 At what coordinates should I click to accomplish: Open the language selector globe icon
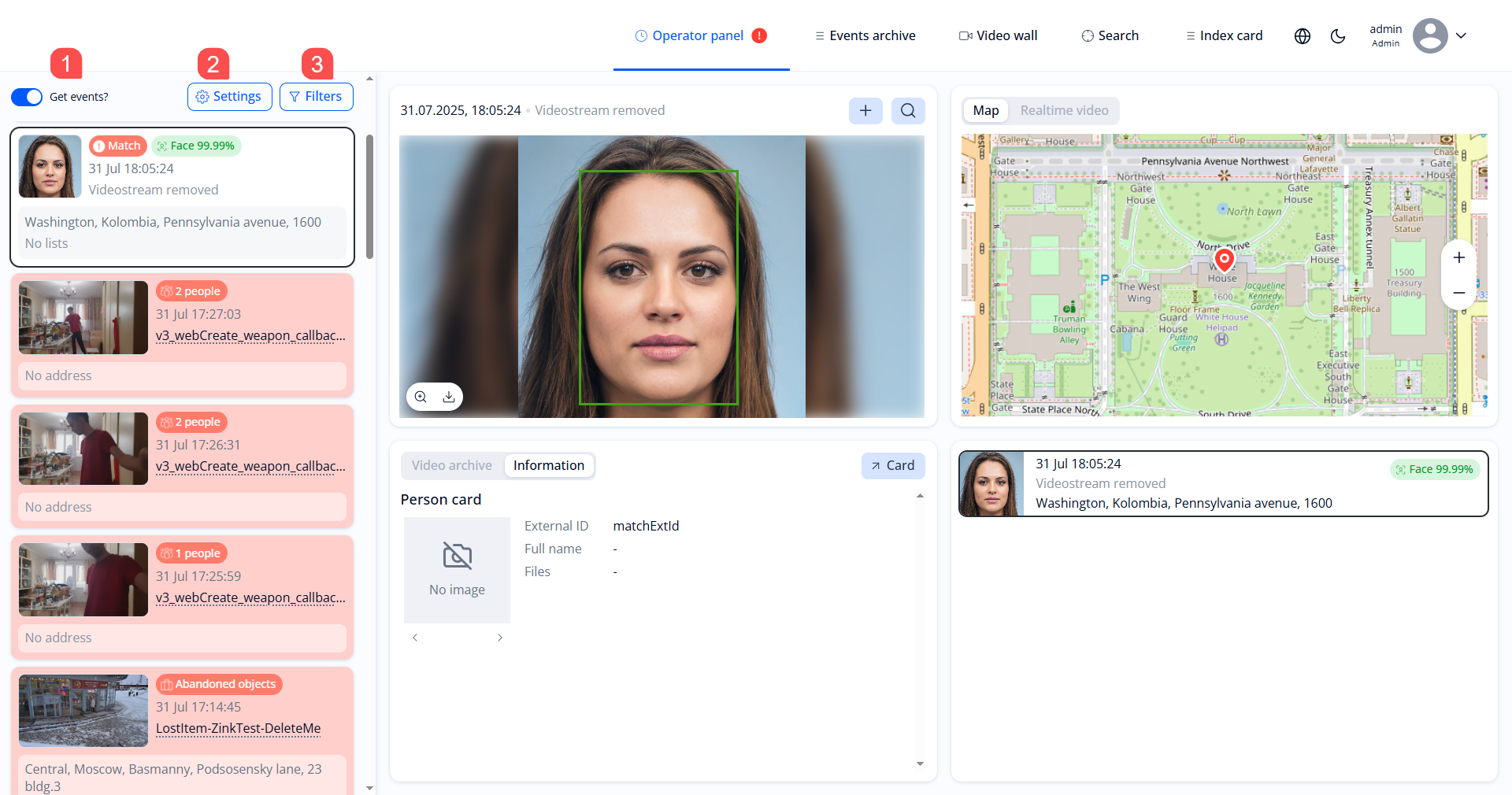1302,35
